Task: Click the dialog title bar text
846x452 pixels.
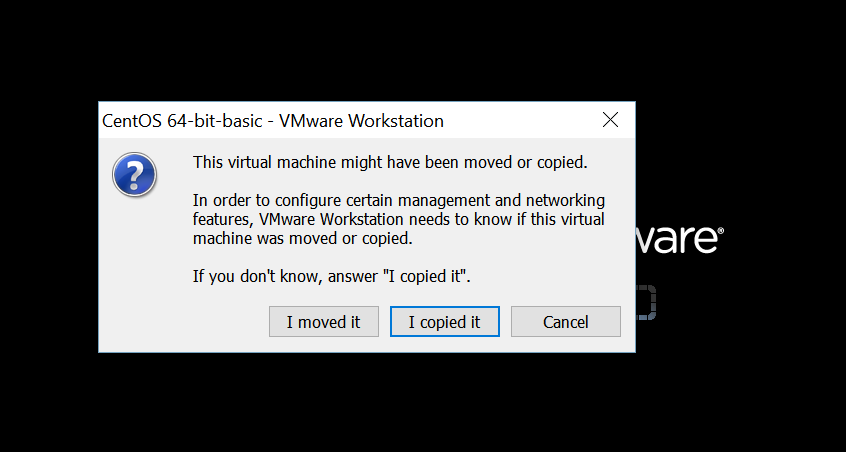Action: 273,121
